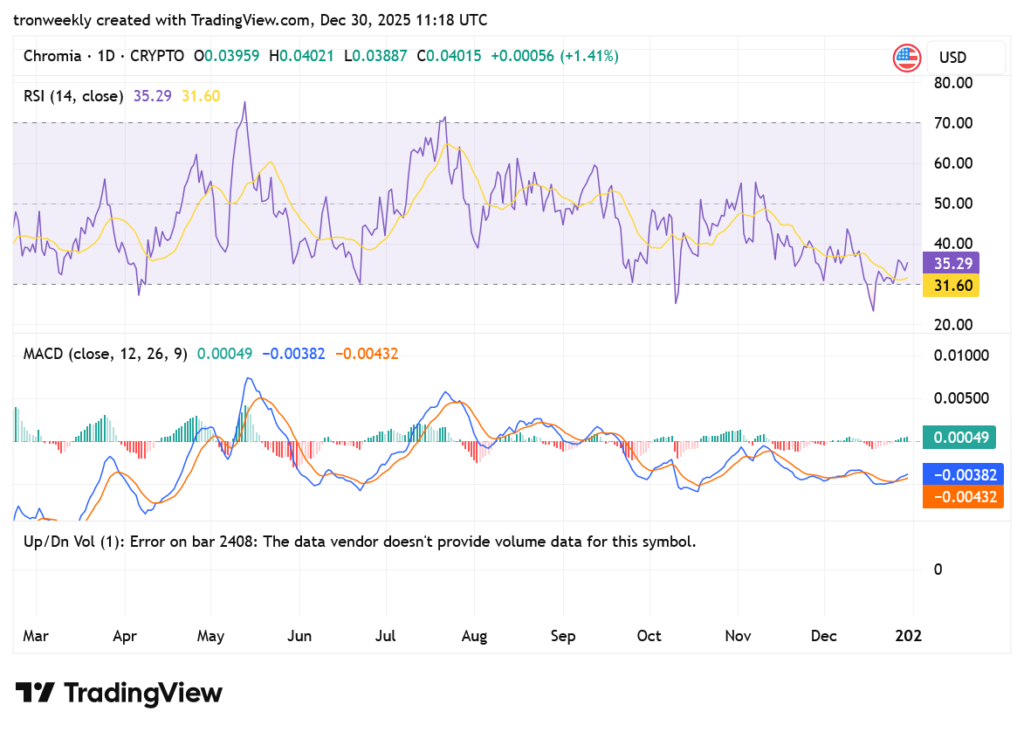Click the Dec label on time axis

[824, 636]
